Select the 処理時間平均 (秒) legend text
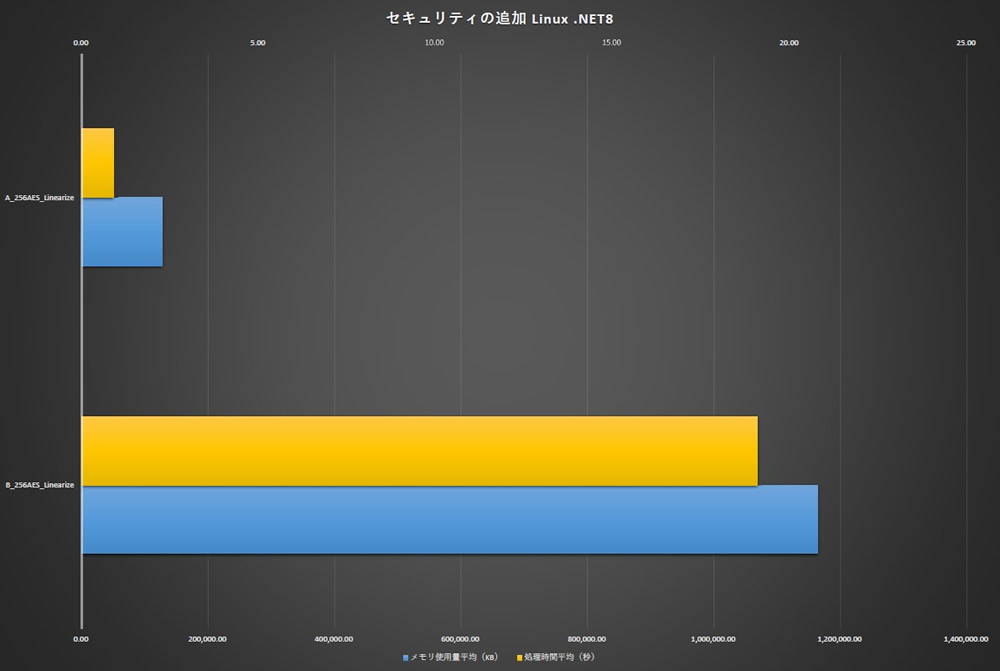Viewport: 1000px width, 671px height. (x=560, y=657)
